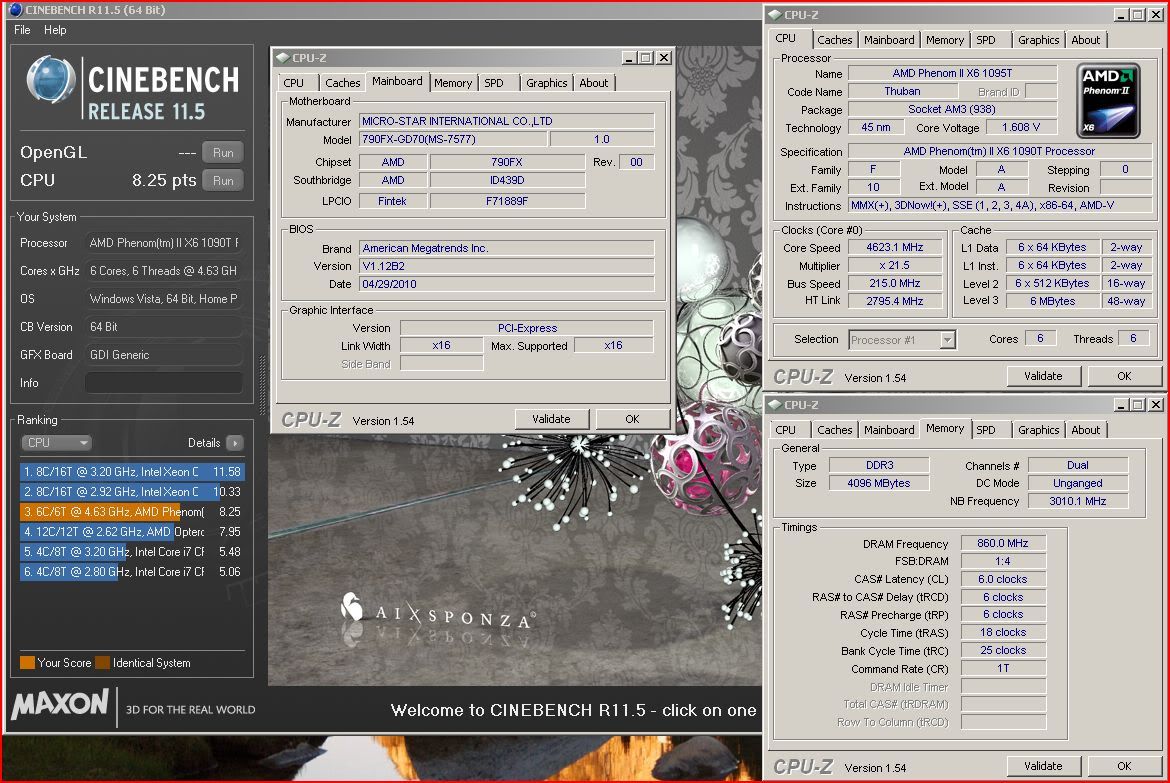1170x783 pixels.
Task: Click the HT Link value 2795.4 MHz
Action: point(895,302)
